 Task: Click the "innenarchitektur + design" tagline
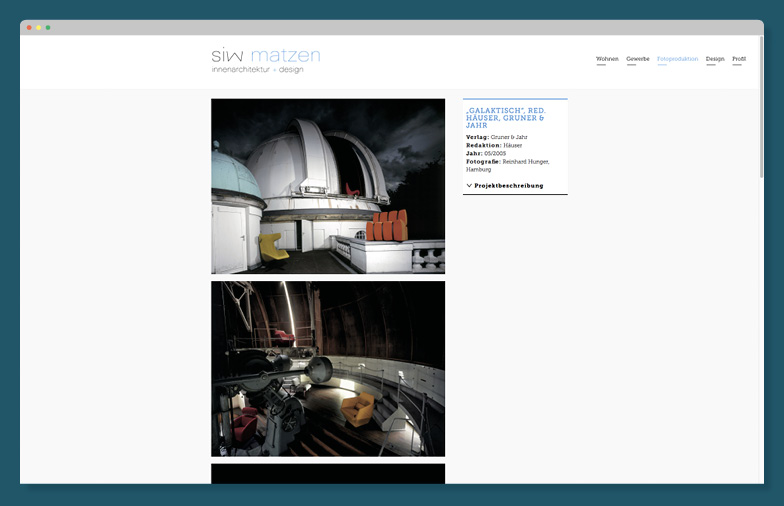pyautogui.click(x=257, y=70)
